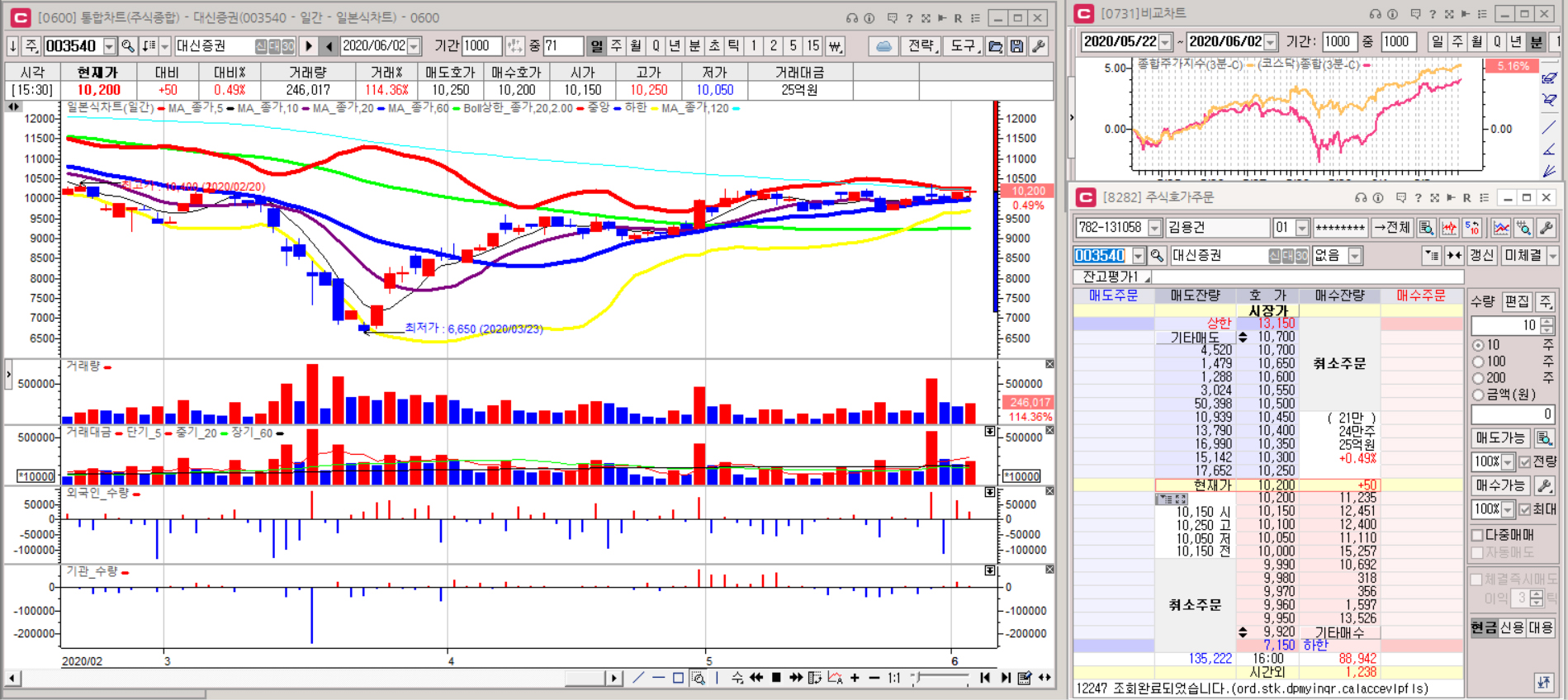The height and width of the screenshot is (700, 1568).
Task: Select the 10 shares radio button
Action: (1478, 345)
